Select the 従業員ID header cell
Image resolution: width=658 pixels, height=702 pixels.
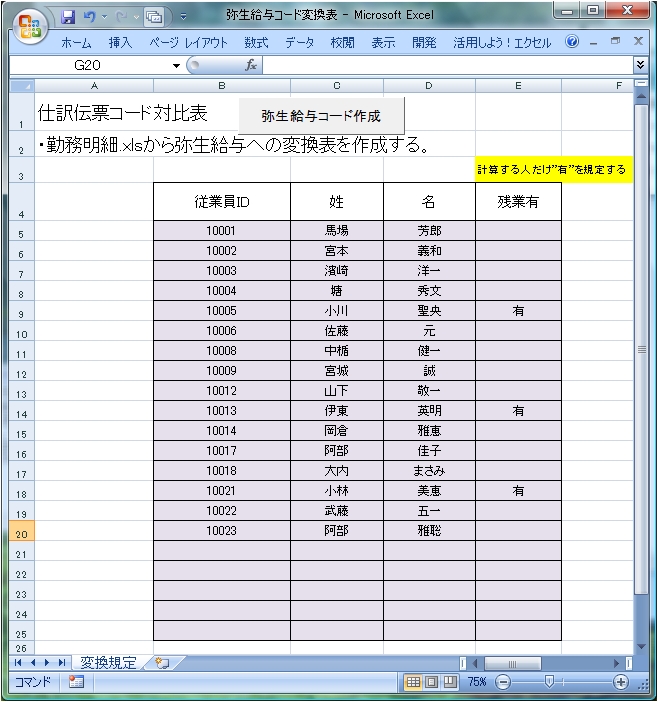[222, 202]
